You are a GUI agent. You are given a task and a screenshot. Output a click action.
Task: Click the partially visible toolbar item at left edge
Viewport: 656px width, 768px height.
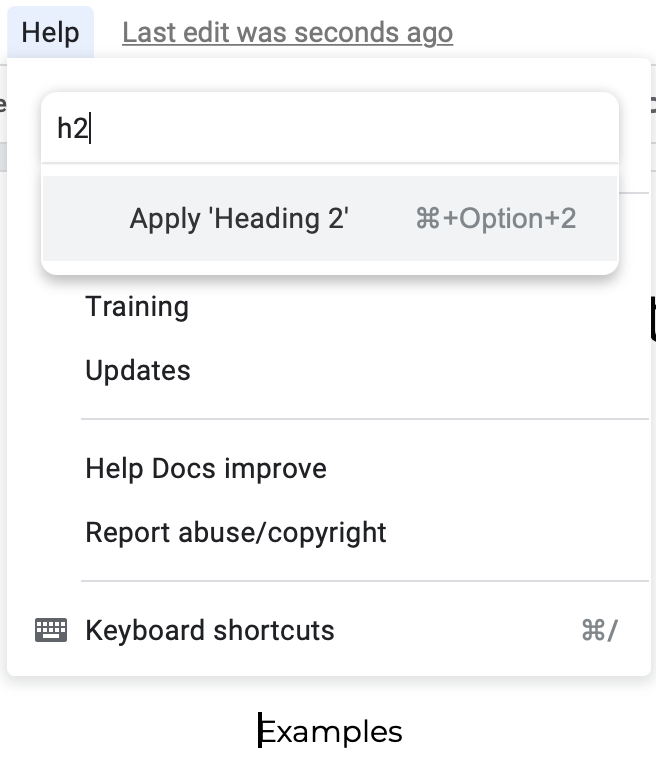2,104
